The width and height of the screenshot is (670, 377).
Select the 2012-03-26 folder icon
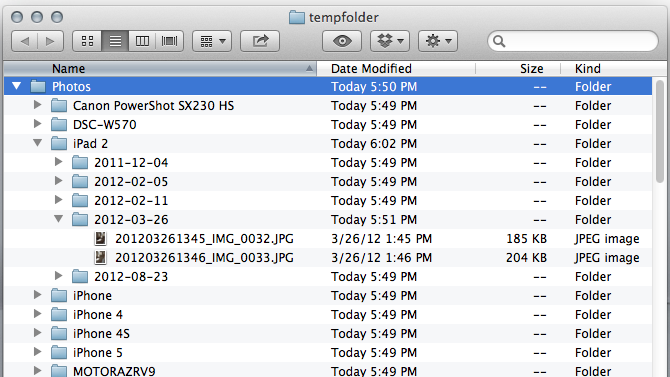point(80,219)
